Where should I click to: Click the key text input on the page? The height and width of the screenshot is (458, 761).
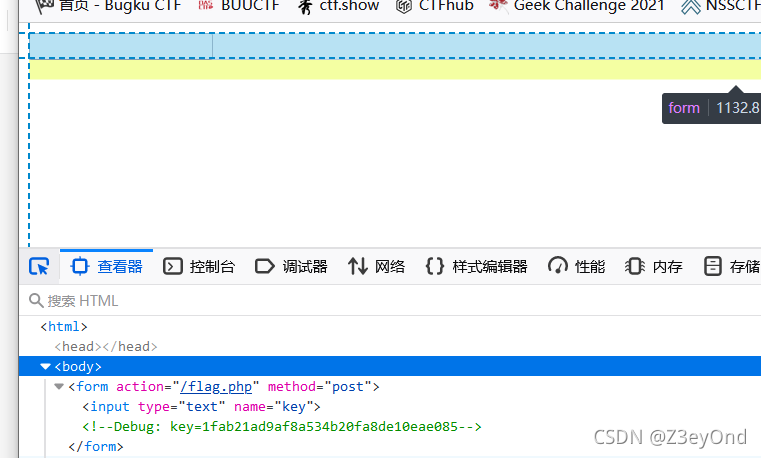click(x=121, y=46)
